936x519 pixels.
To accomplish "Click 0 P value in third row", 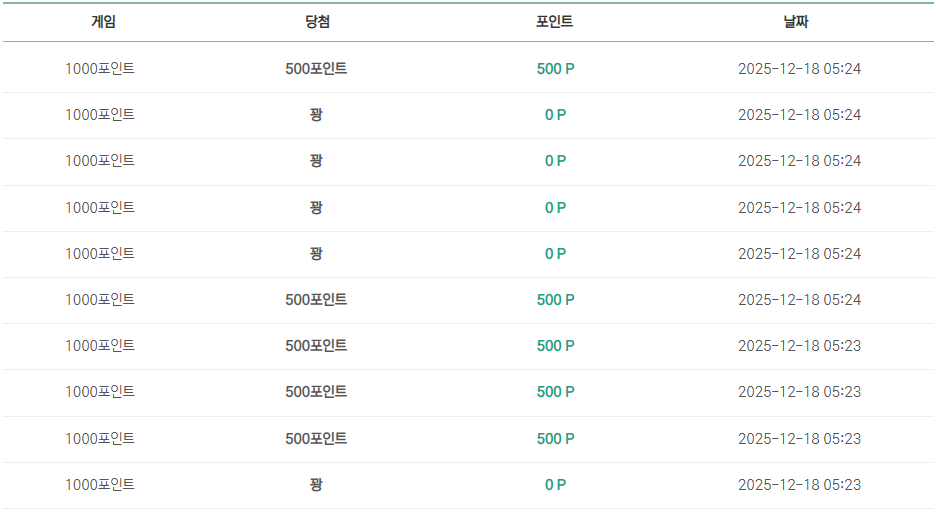I will [555, 161].
